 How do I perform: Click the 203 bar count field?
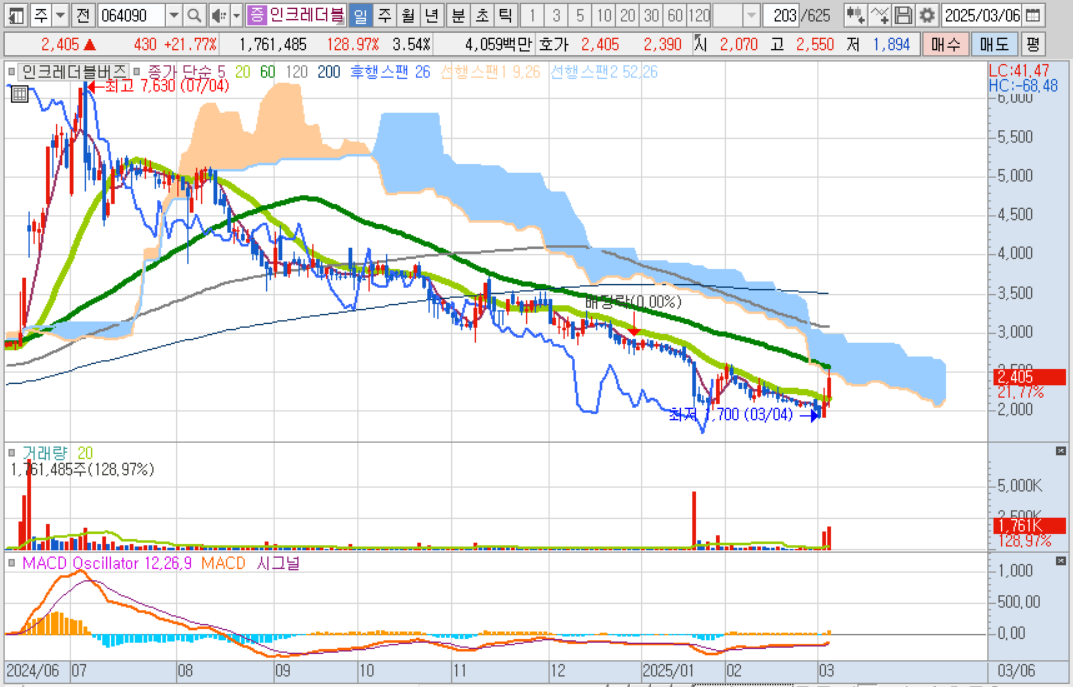(780, 14)
